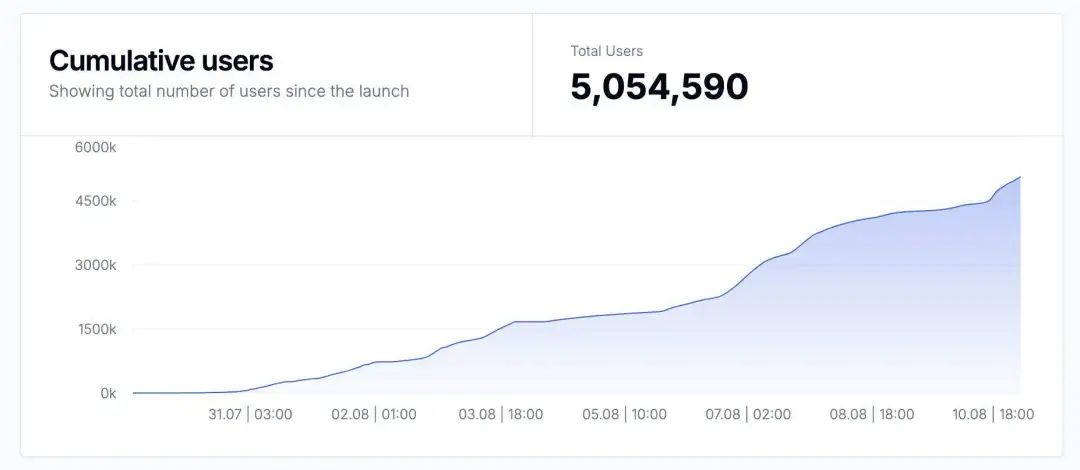Click the 02.08 | 01:00 axis tick
This screenshot has height=470, width=1080.
click(374, 414)
